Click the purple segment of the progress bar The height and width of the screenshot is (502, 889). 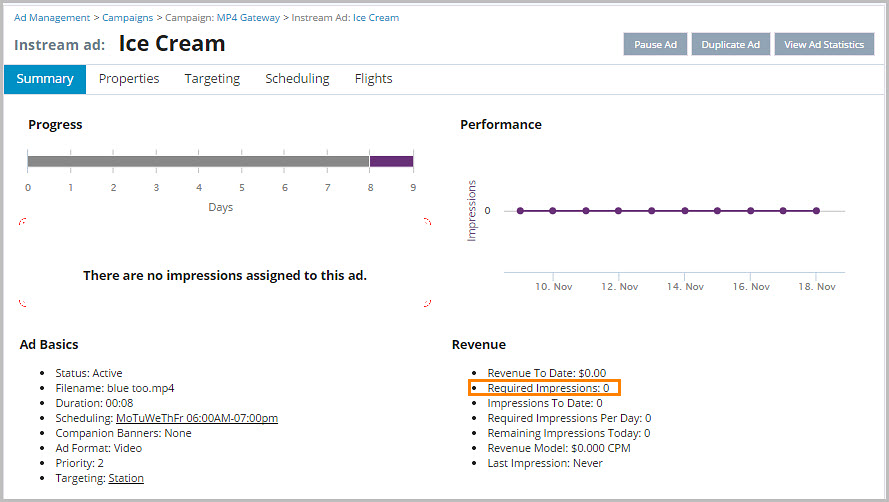[x=391, y=161]
